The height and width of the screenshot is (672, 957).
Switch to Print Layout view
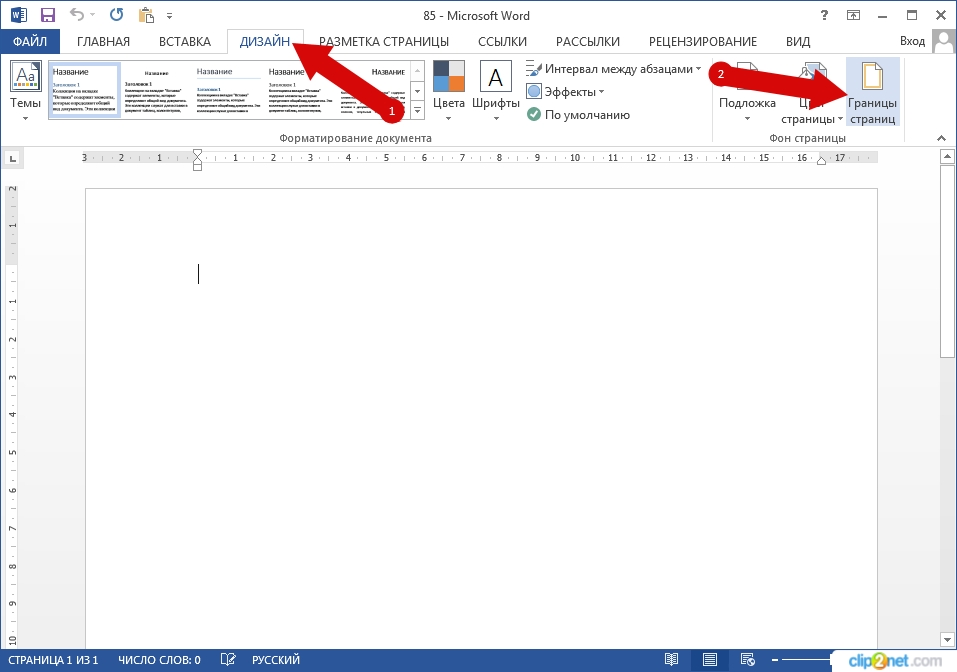709,660
